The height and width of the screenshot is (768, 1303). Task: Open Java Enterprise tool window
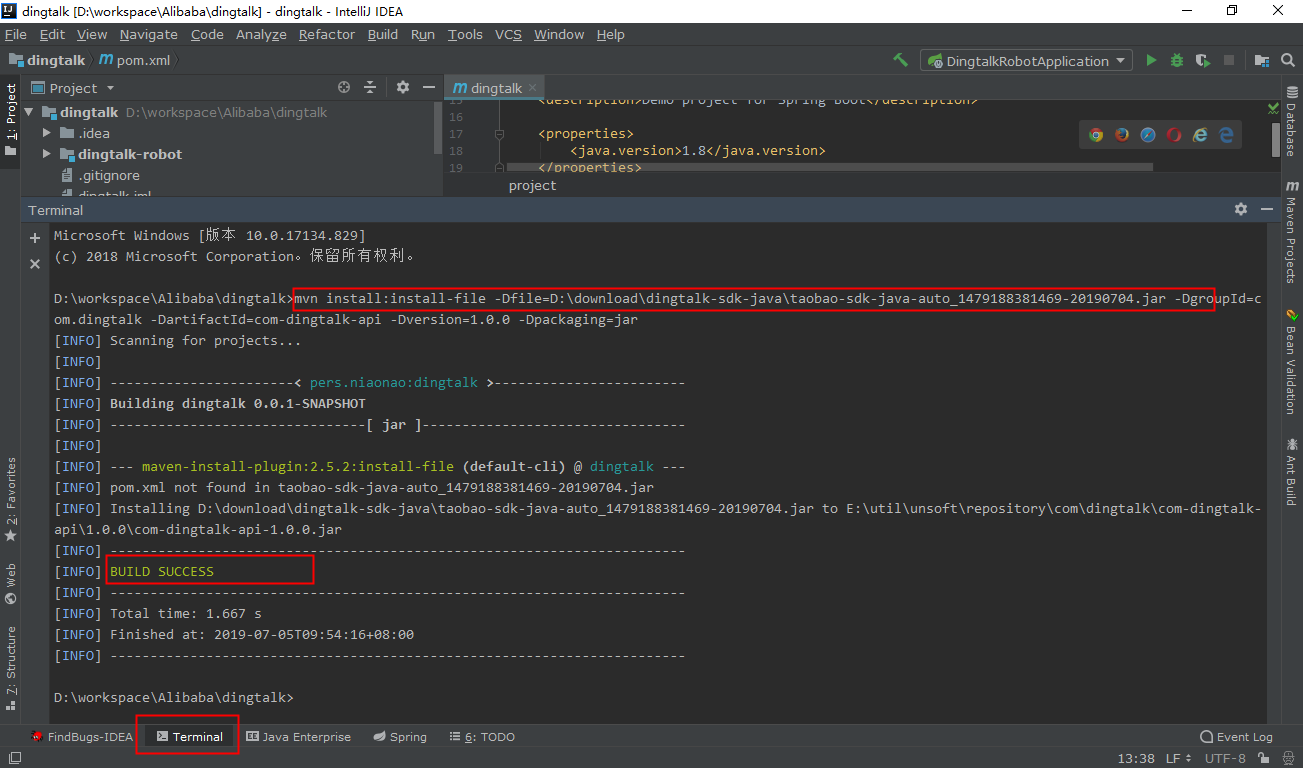tap(298, 737)
